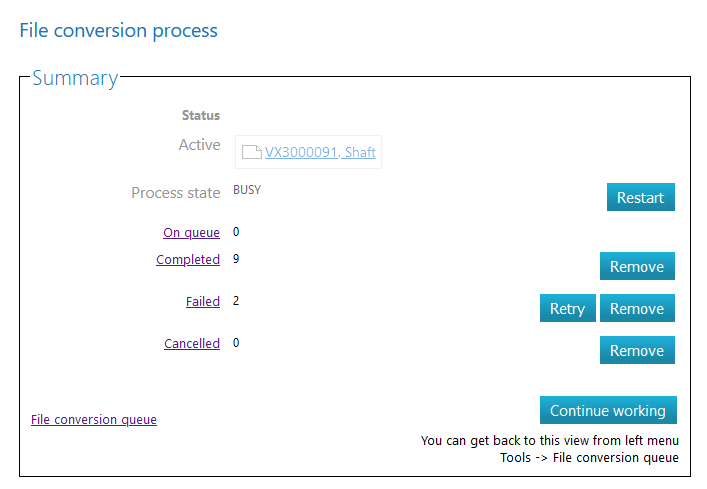
Task: Click the document icon beside VX3000091
Action: (x=252, y=153)
